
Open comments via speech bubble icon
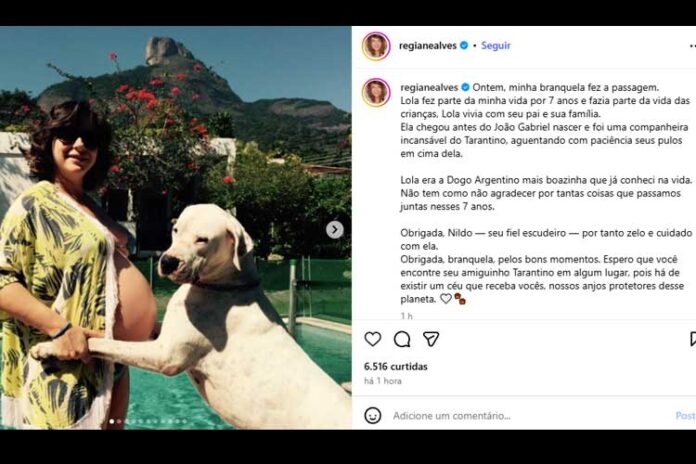coord(402,340)
